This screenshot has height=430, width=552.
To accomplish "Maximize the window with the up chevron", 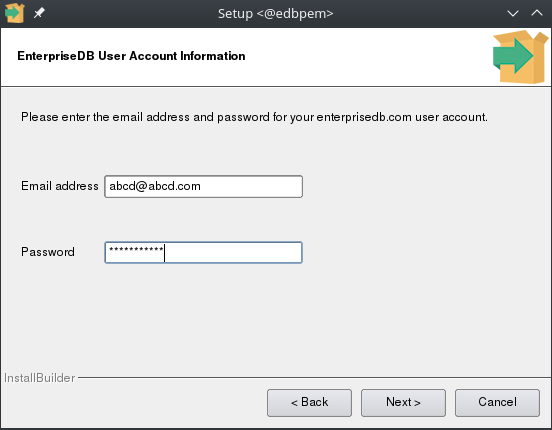I will (537, 13).
